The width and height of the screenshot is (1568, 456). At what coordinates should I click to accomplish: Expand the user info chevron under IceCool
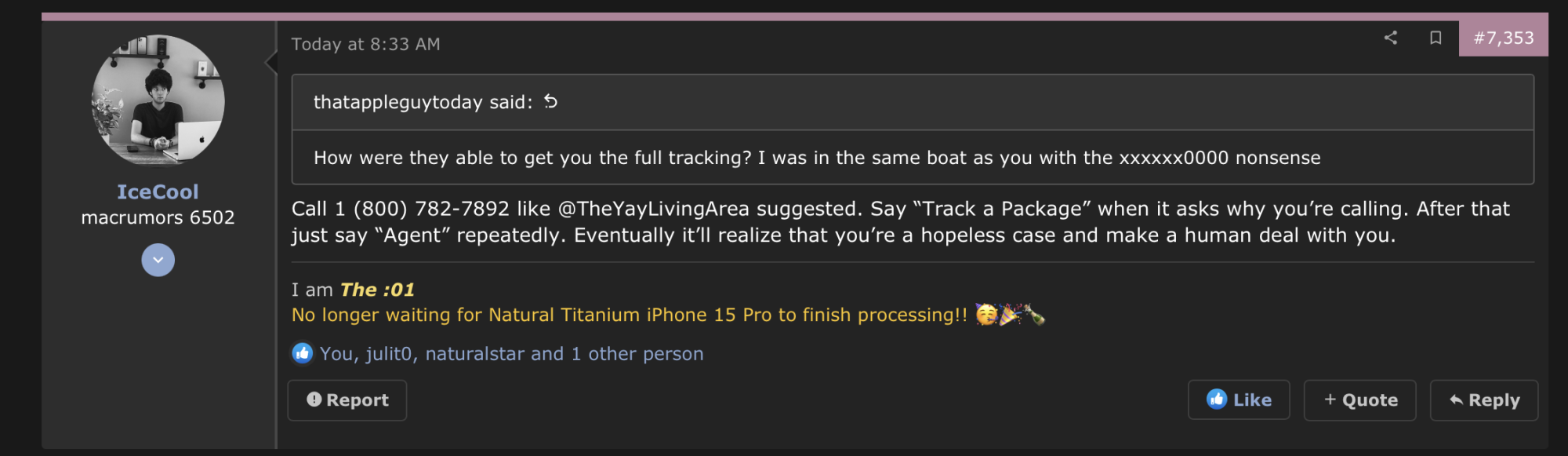pos(158,260)
